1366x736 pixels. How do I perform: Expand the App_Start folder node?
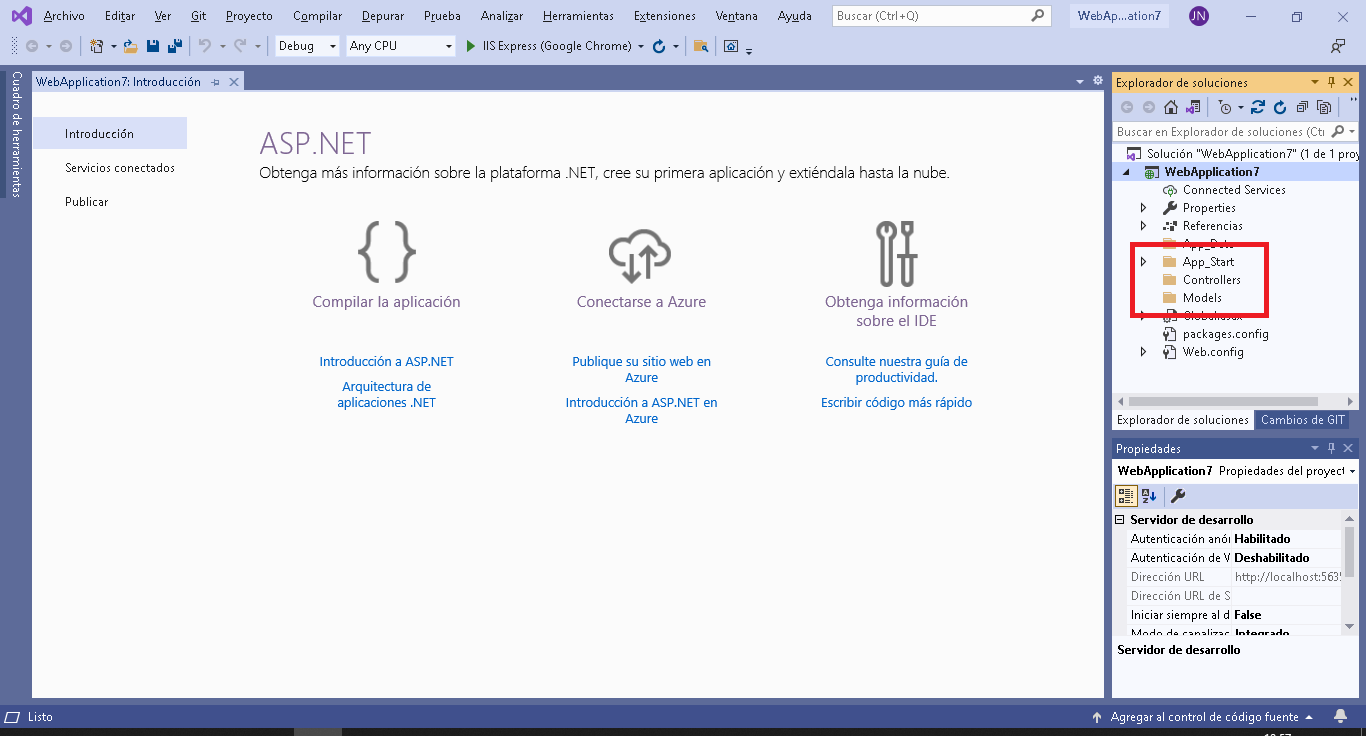1144,262
